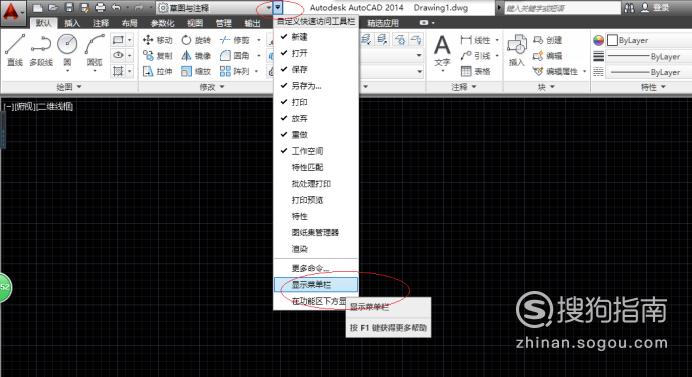Select the Line (直线) drawing tool
The height and width of the screenshot is (377, 692).
(x=15, y=49)
